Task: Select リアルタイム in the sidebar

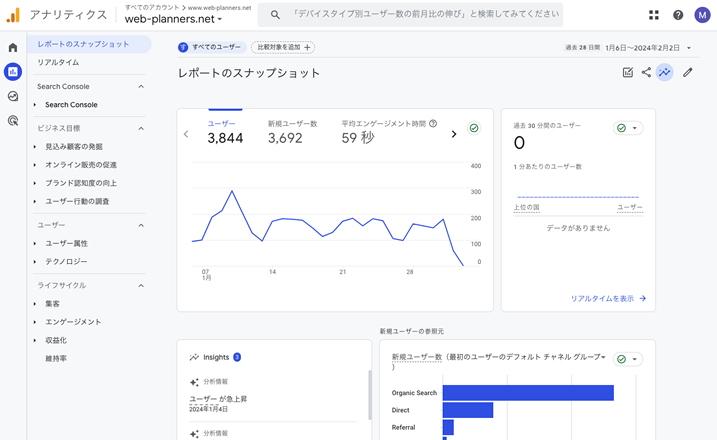Action: [58, 62]
